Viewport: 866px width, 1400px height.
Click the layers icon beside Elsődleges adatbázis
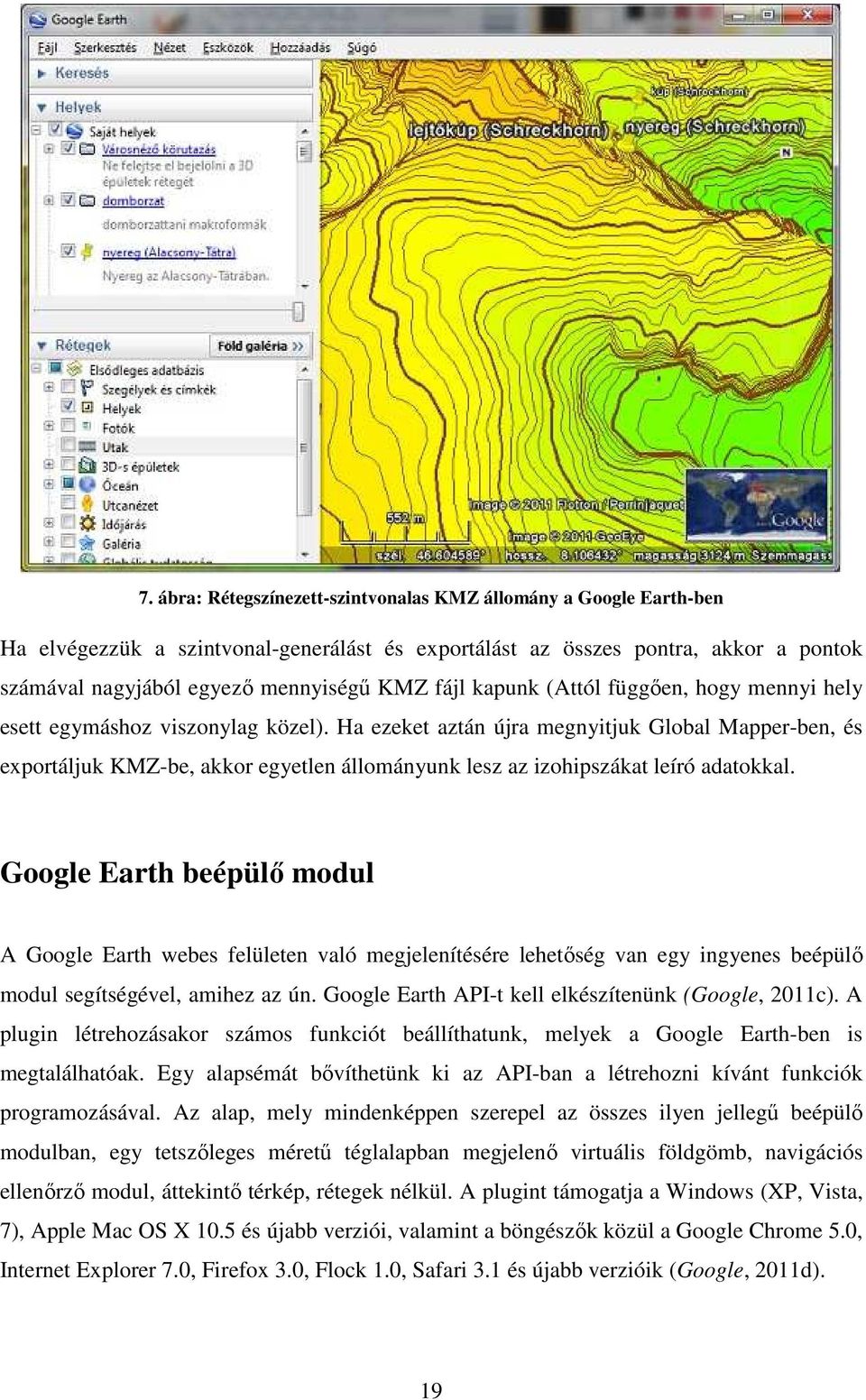tap(75, 370)
